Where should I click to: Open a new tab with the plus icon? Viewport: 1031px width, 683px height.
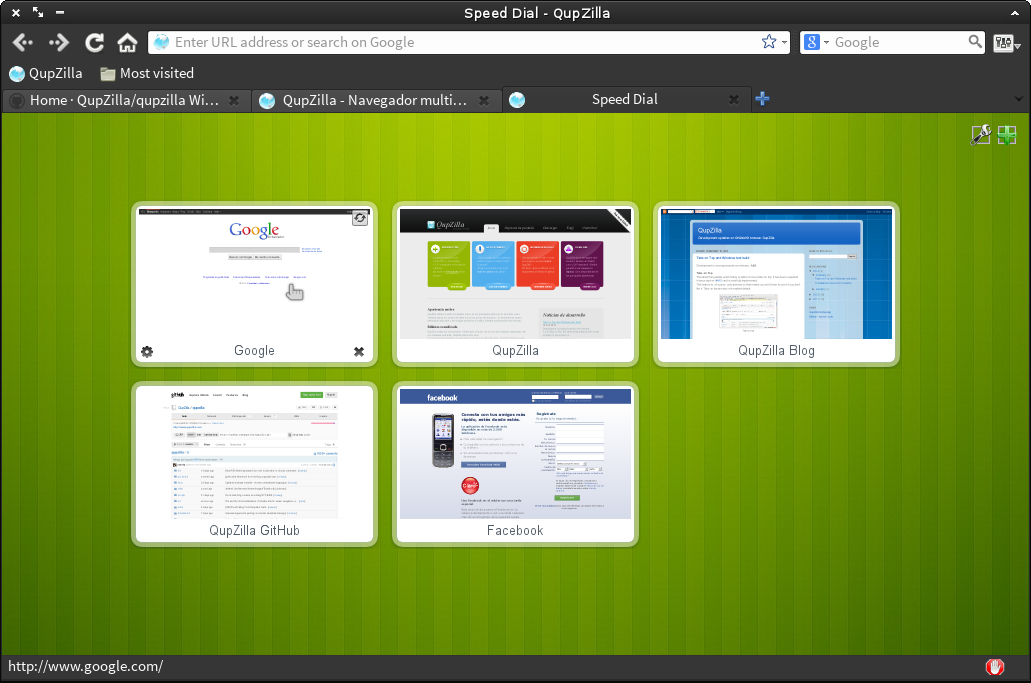coord(762,99)
